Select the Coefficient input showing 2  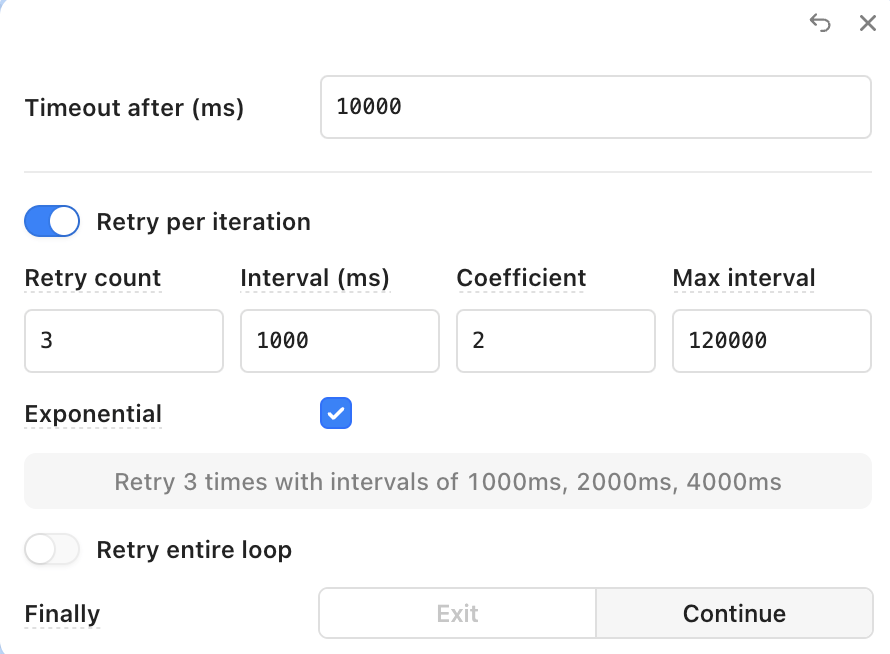coord(556,341)
